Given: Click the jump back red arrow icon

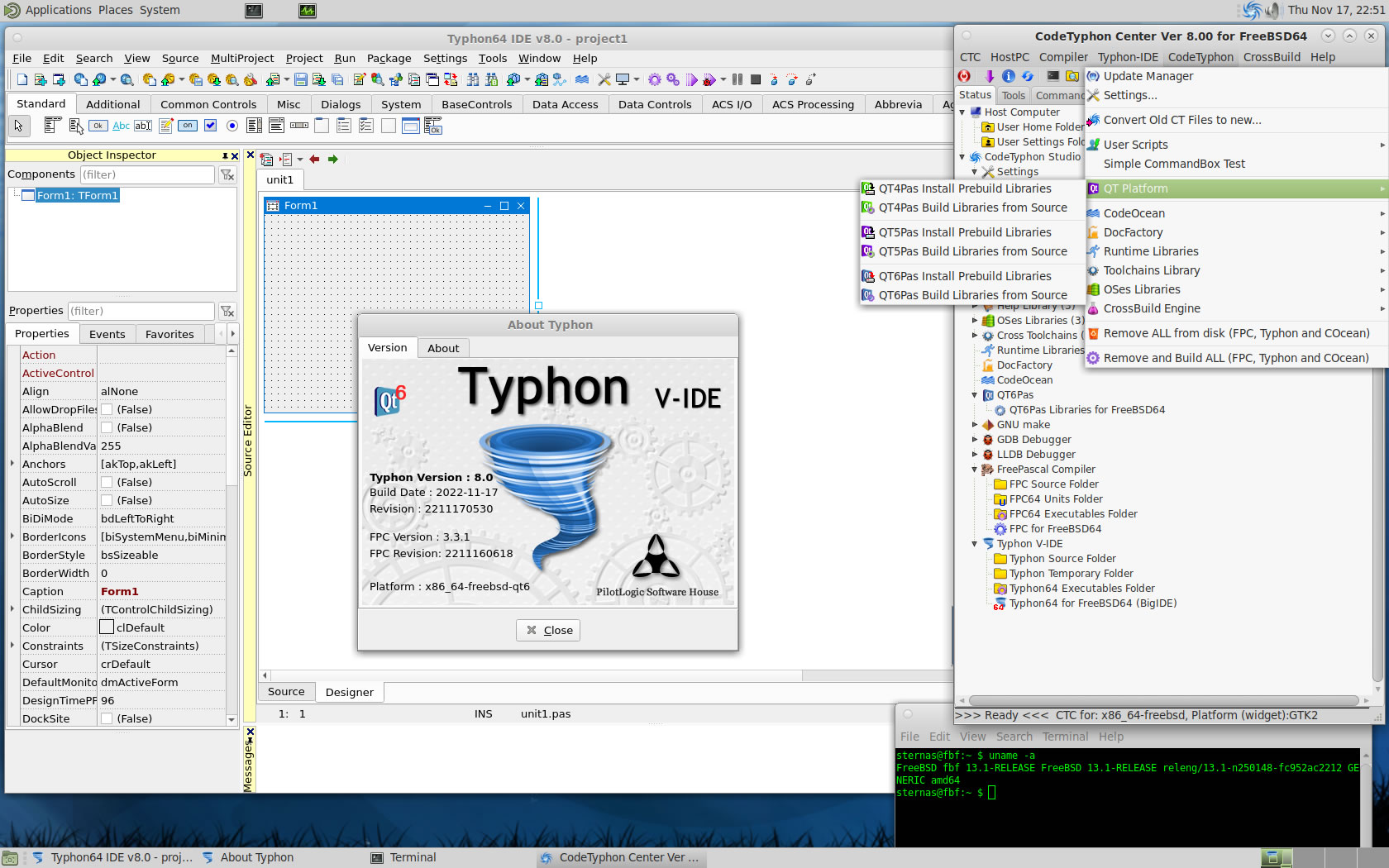Looking at the screenshot, I should 314,160.
